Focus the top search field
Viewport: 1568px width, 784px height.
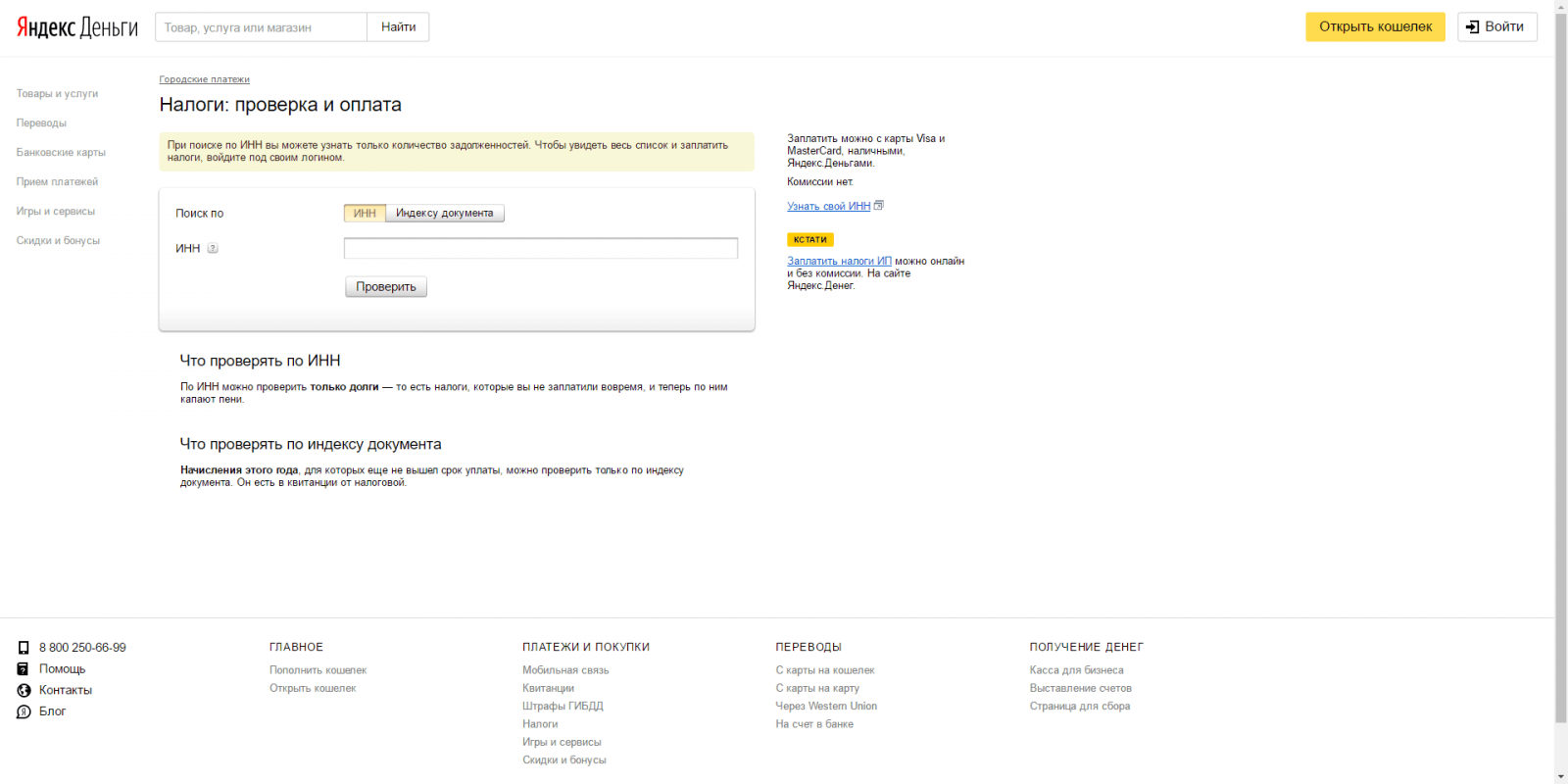[x=261, y=27]
